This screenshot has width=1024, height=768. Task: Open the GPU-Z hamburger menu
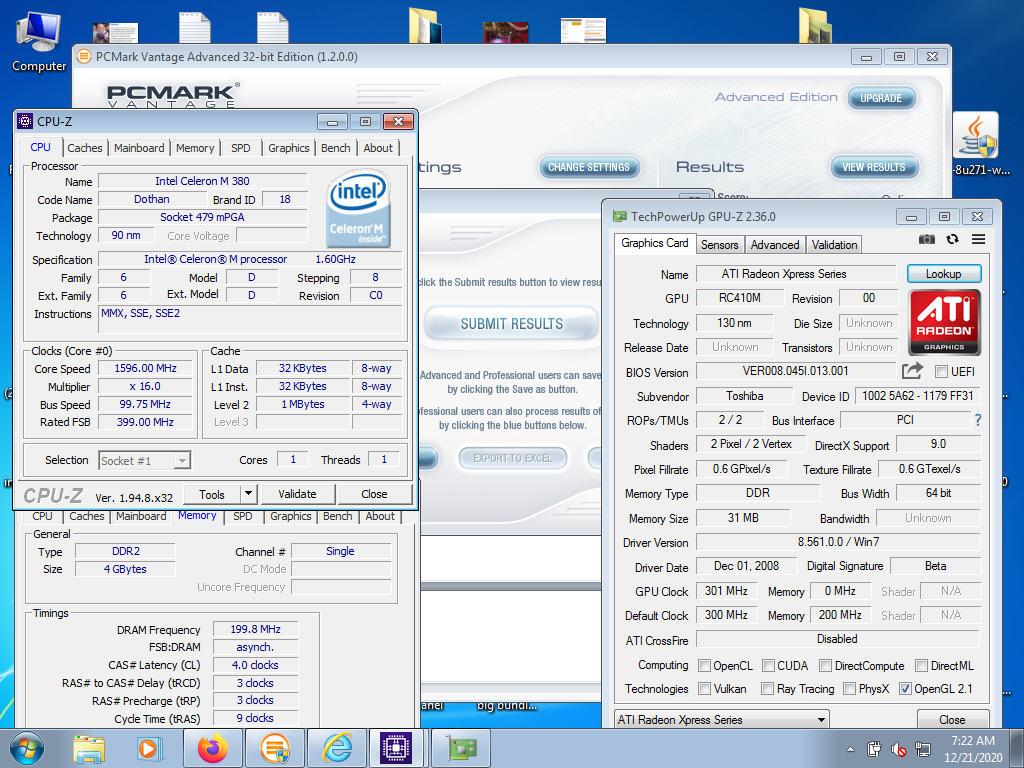click(978, 239)
